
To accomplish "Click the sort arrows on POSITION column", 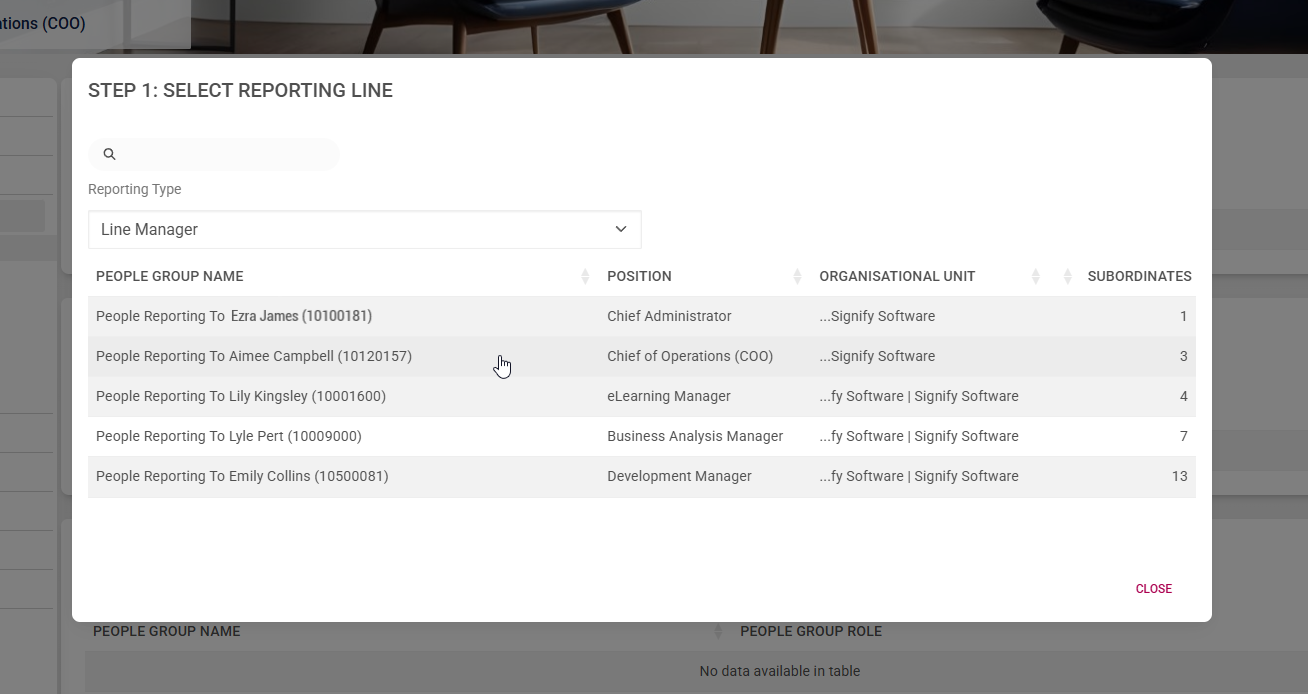I will click(796, 276).
